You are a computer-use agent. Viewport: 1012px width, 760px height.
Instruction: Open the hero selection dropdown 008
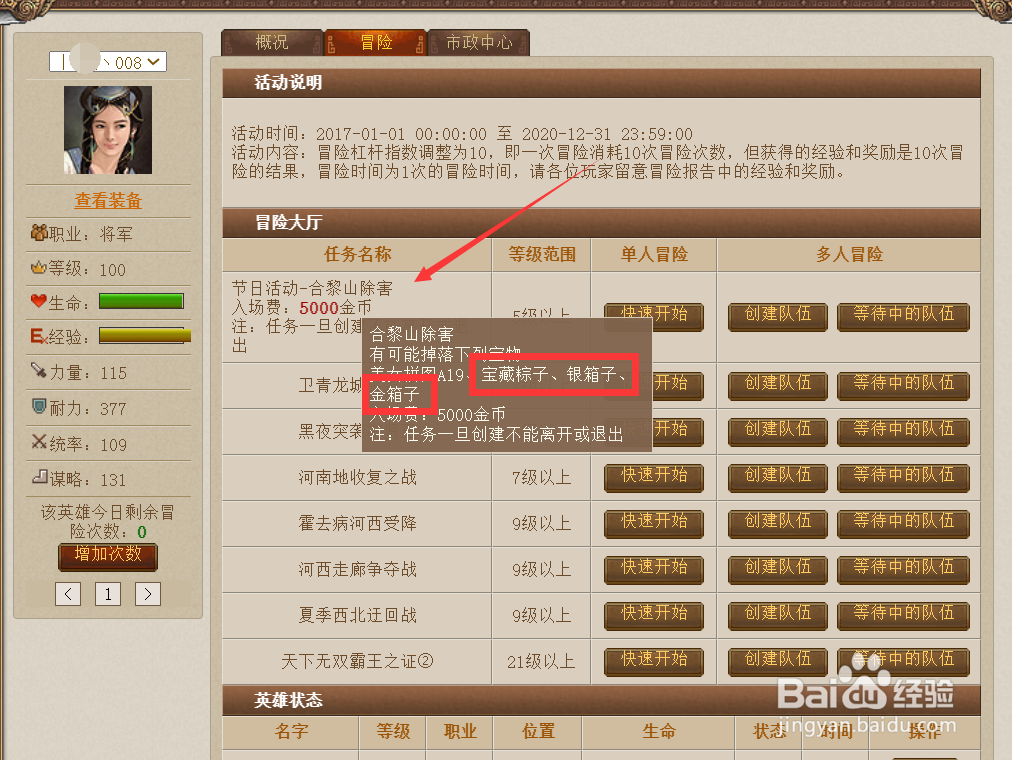(108, 62)
